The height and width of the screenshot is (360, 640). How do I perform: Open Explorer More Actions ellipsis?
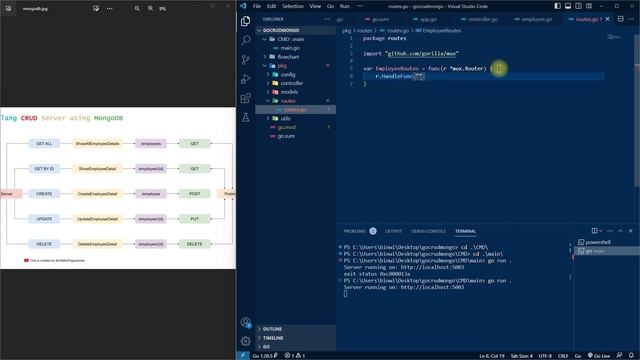(x=327, y=19)
